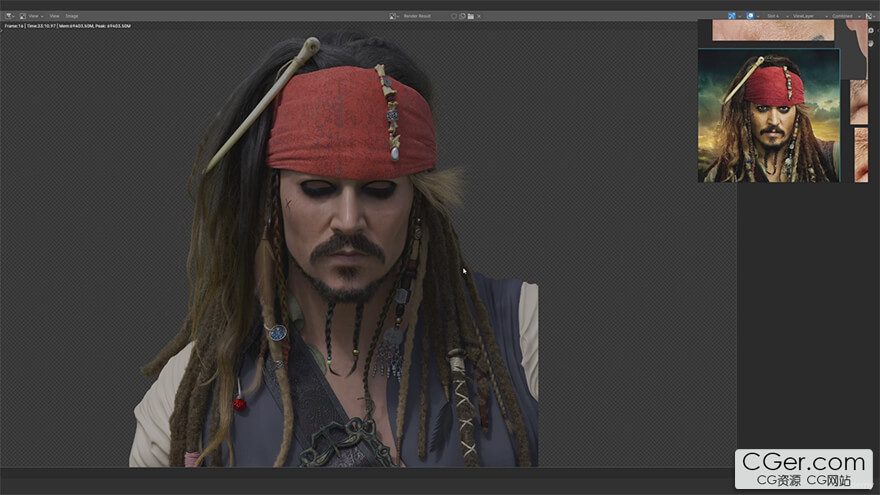This screenshot has width=880, height=495.
Task: Click the new image icon
Action: [462, 16]
